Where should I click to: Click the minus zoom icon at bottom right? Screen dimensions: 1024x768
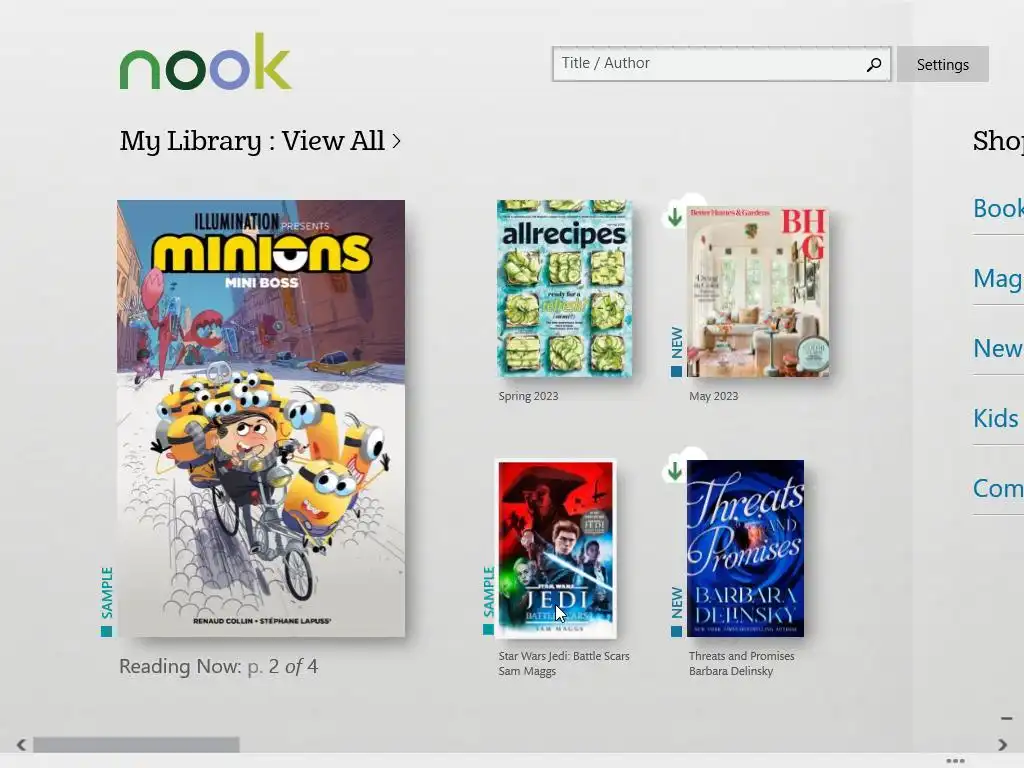(1006, 718)
